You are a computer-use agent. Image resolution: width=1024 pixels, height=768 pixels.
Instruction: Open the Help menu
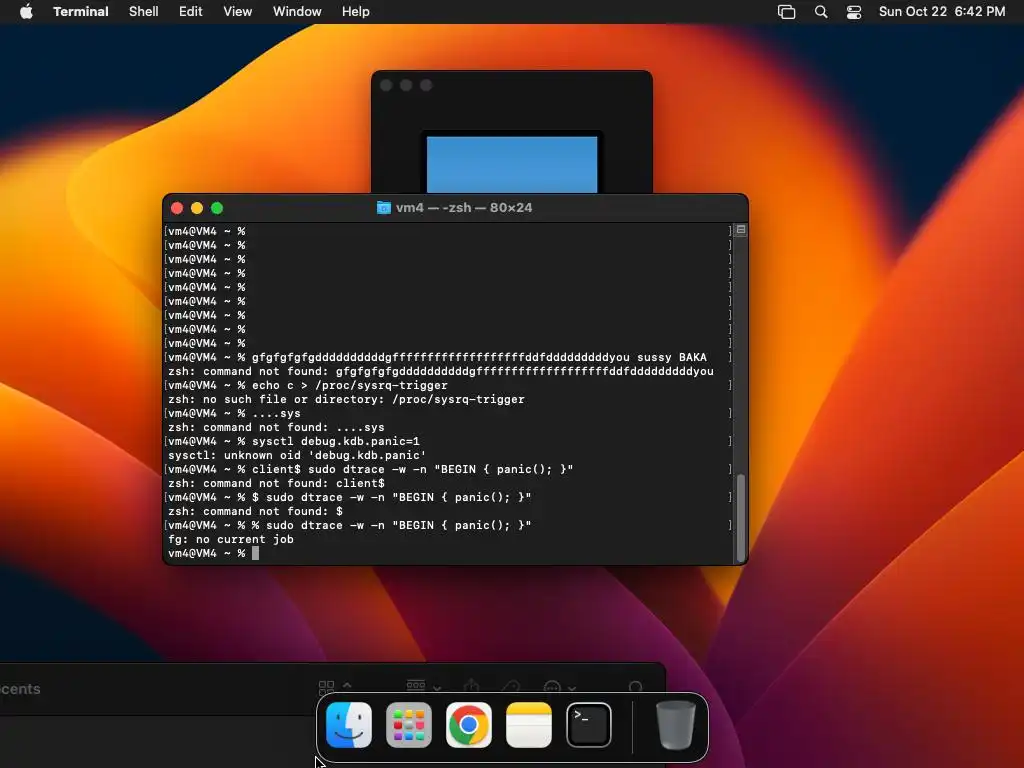tap(356, 12)
